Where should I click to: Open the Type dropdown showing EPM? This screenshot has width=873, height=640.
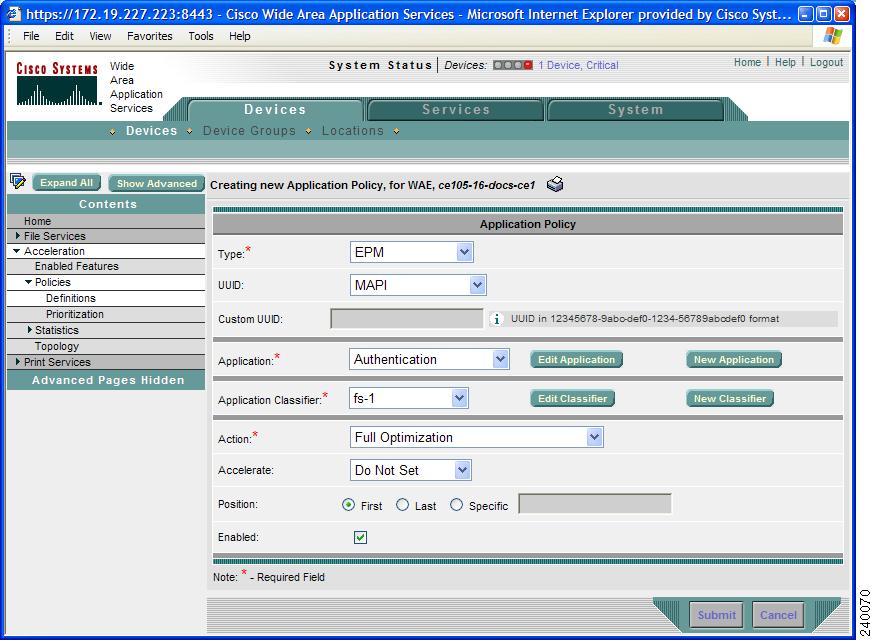[x=411, y=252]
